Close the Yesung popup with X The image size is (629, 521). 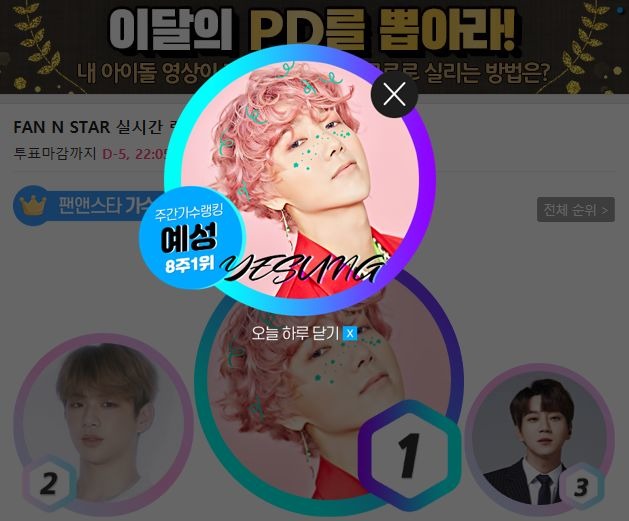[394, 95]
